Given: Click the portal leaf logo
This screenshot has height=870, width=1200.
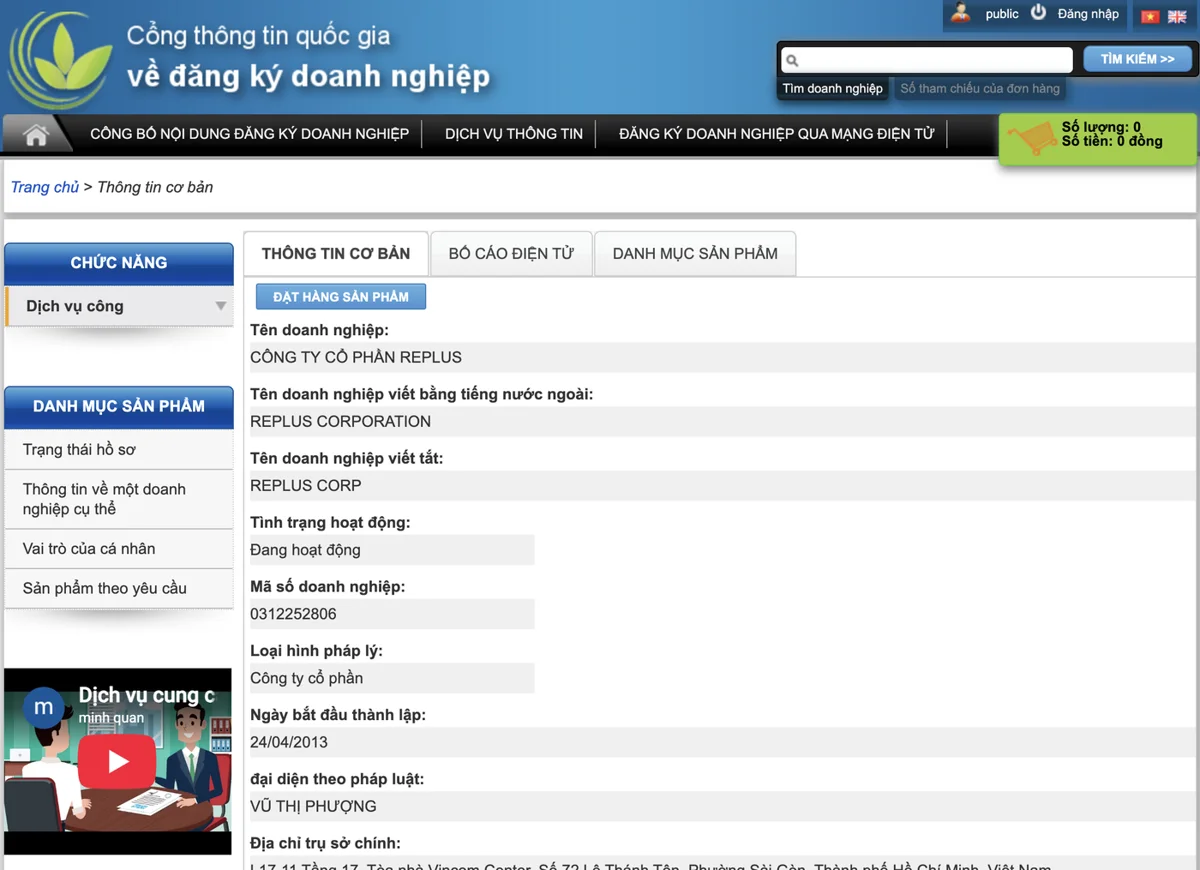Looking at the screenshot, I should pyautogui.click(x=59, y=60).
